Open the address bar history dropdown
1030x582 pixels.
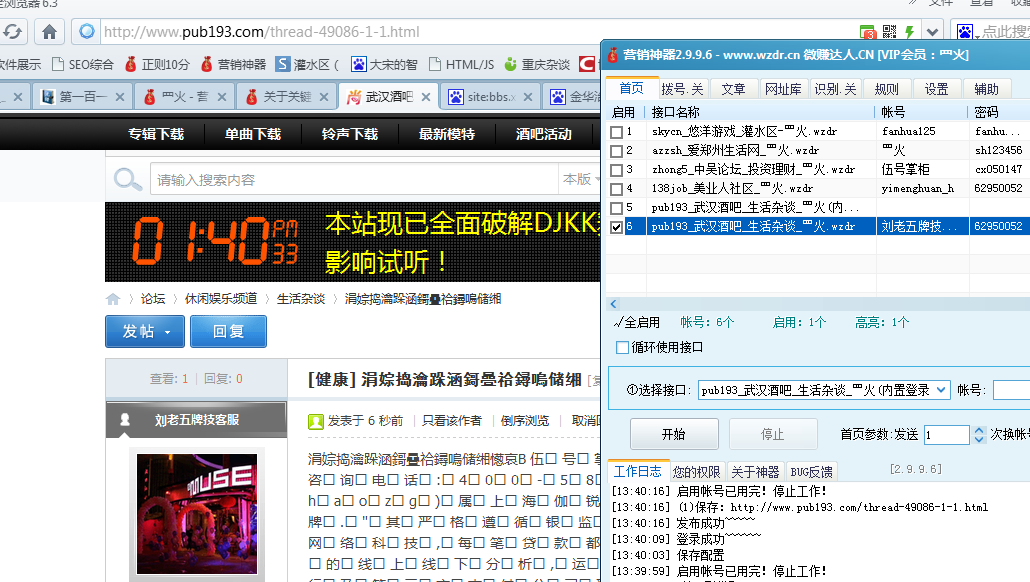[x=932, y=31]
